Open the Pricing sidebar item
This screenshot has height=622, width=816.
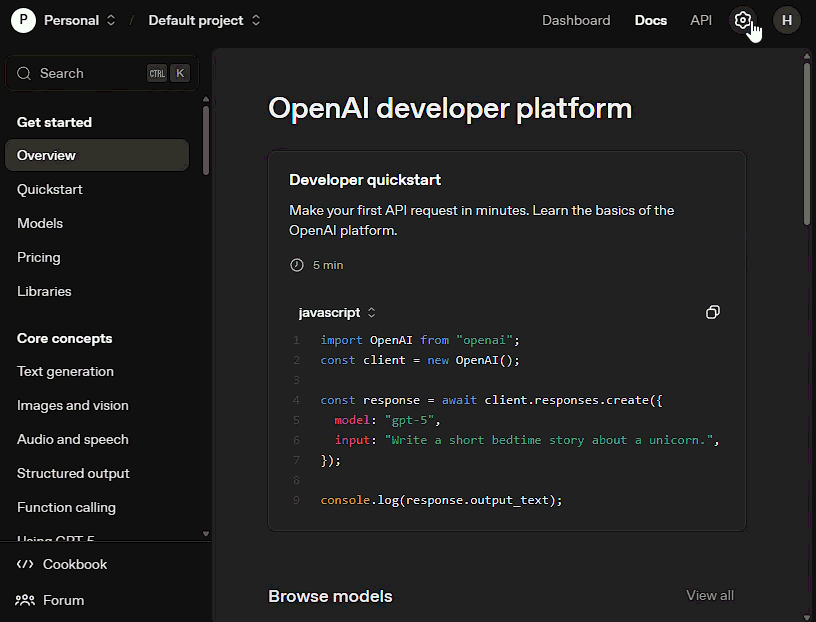[39, 257]
